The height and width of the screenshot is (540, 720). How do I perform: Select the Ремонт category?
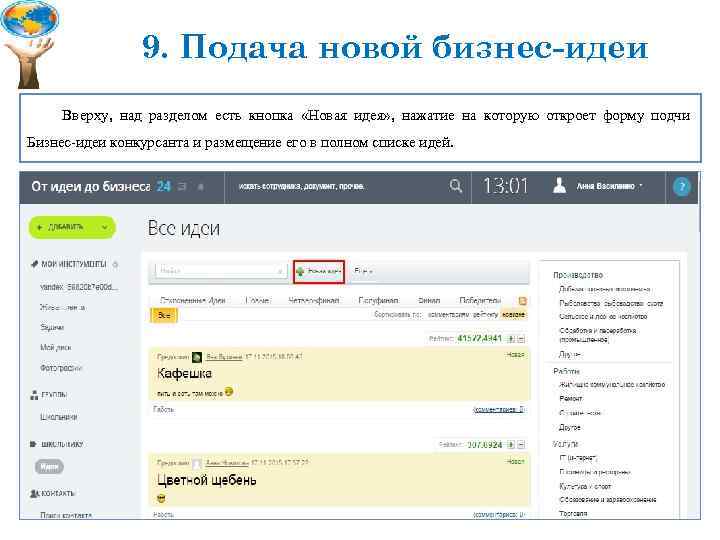pyautogui.click(x=571, y=399)
